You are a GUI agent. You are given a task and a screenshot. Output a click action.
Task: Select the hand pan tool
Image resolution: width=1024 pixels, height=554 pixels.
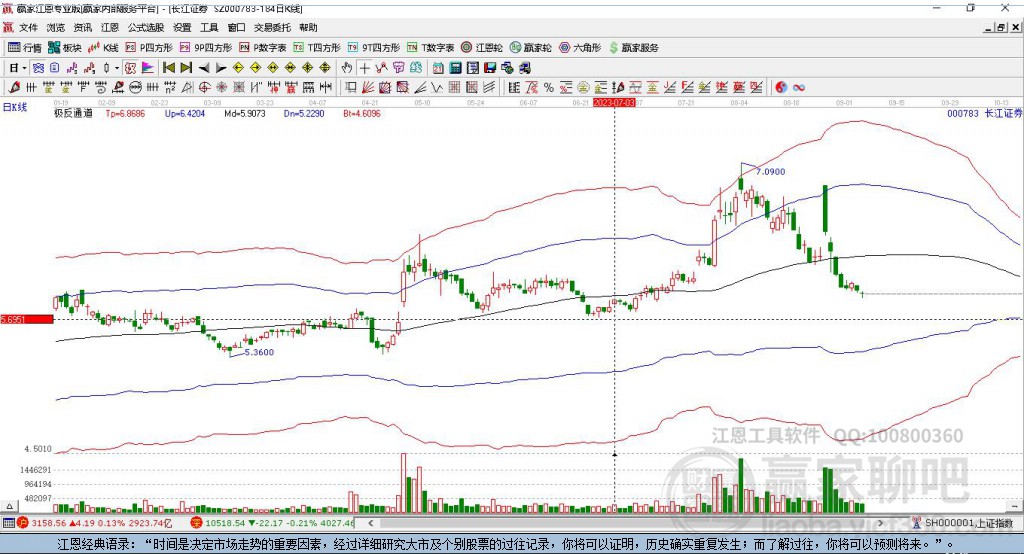point(347,68)
